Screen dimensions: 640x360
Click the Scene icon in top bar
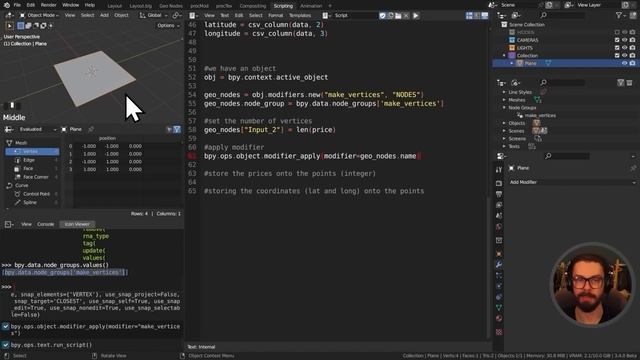(493, 5)
